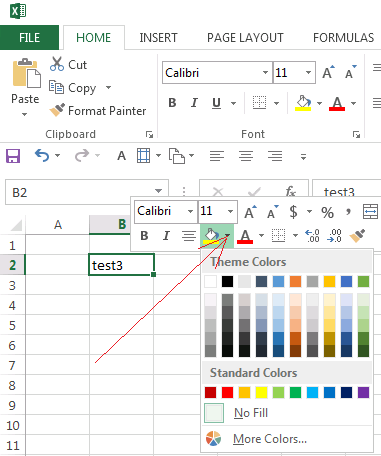Open the FILE tab
Image resolution: width=381 pixels, height=456 pixels.
pyautogui.click(x=29, y=37)
